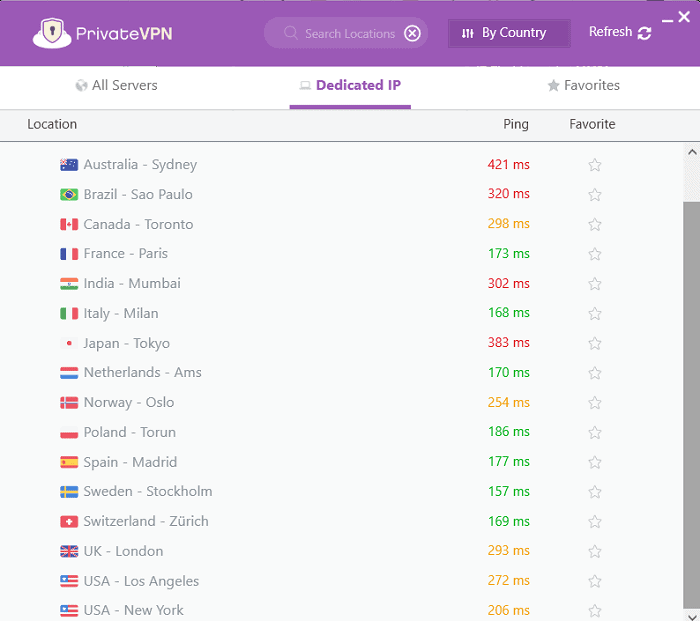Screen dimensions: 700x621
Task: Mark UK - London as favorite
Action: tap(595, 551)
